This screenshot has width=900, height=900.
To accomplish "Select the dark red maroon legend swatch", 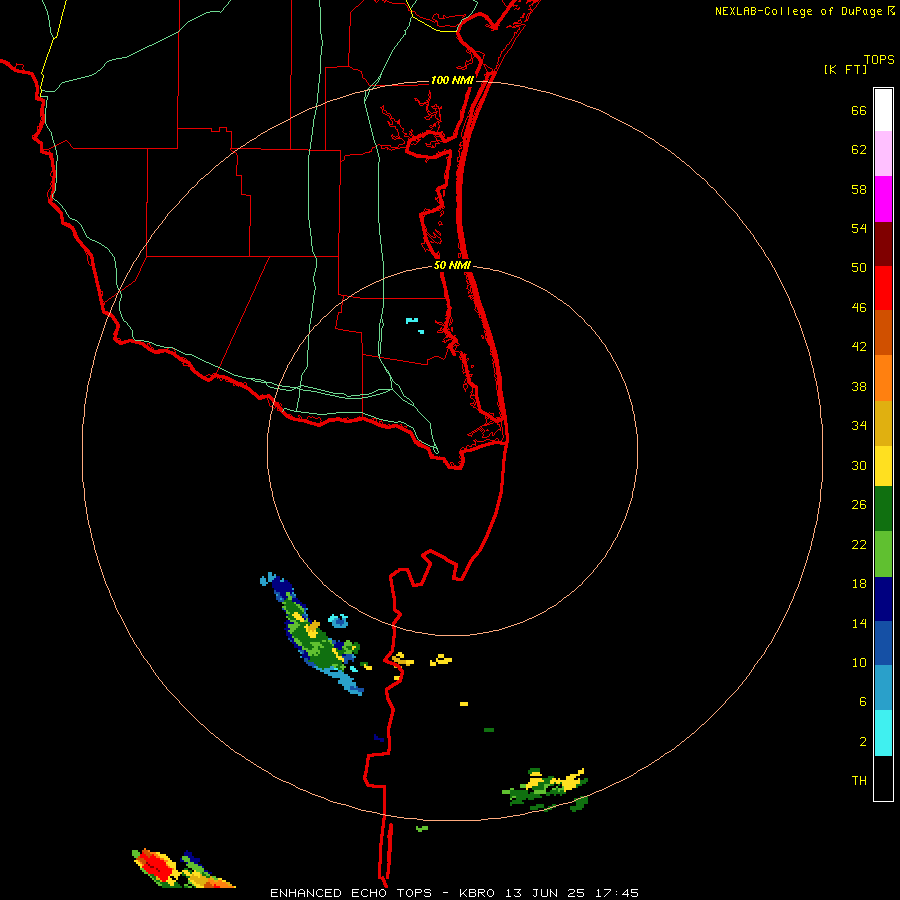I will click(x=883, y=244).
